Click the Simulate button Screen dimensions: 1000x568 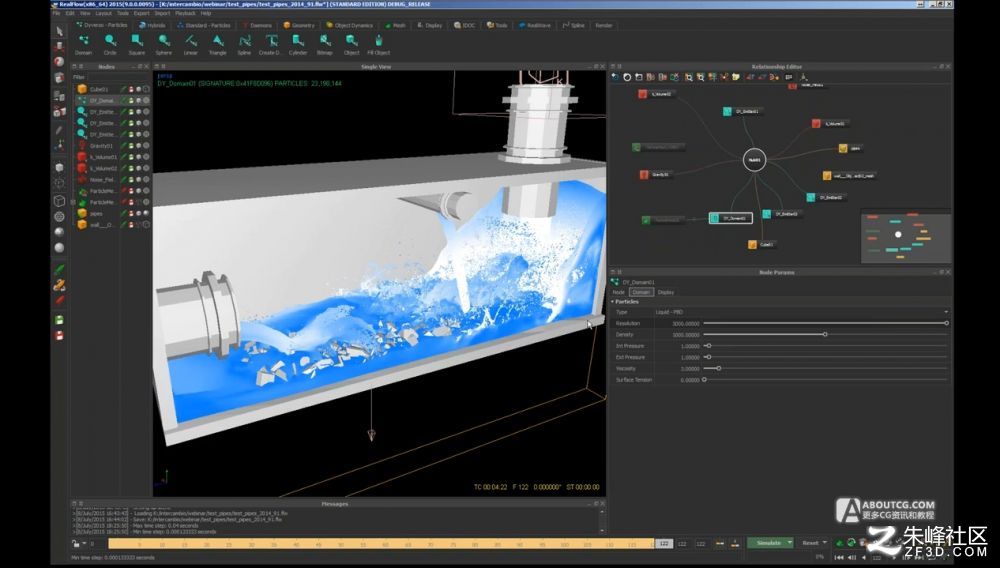(767, 543)
